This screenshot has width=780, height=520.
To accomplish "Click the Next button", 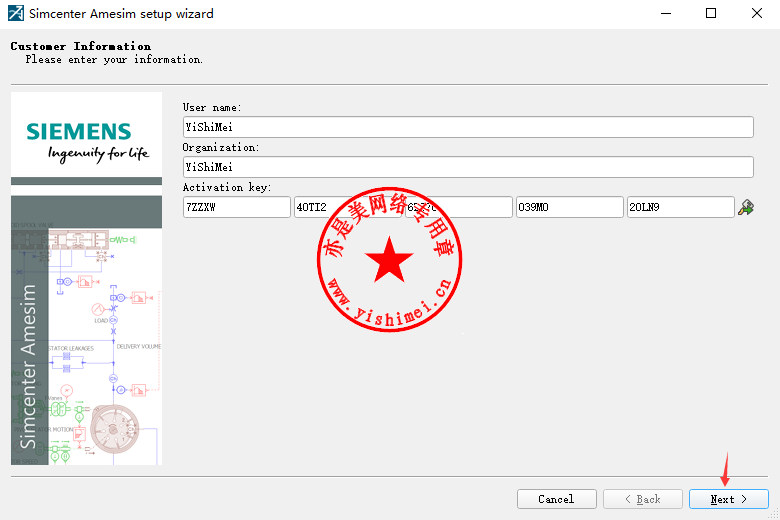I will (729, 499).
